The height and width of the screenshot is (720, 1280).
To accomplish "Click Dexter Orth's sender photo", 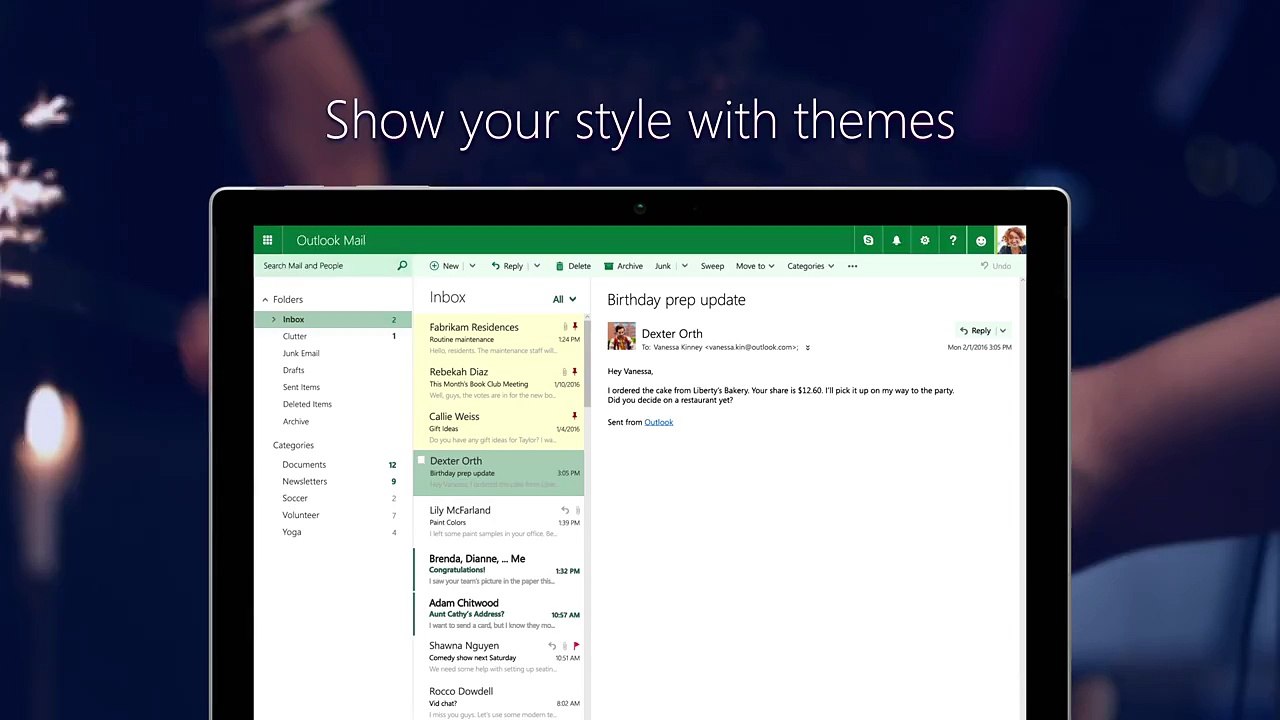I will [621, 336].
